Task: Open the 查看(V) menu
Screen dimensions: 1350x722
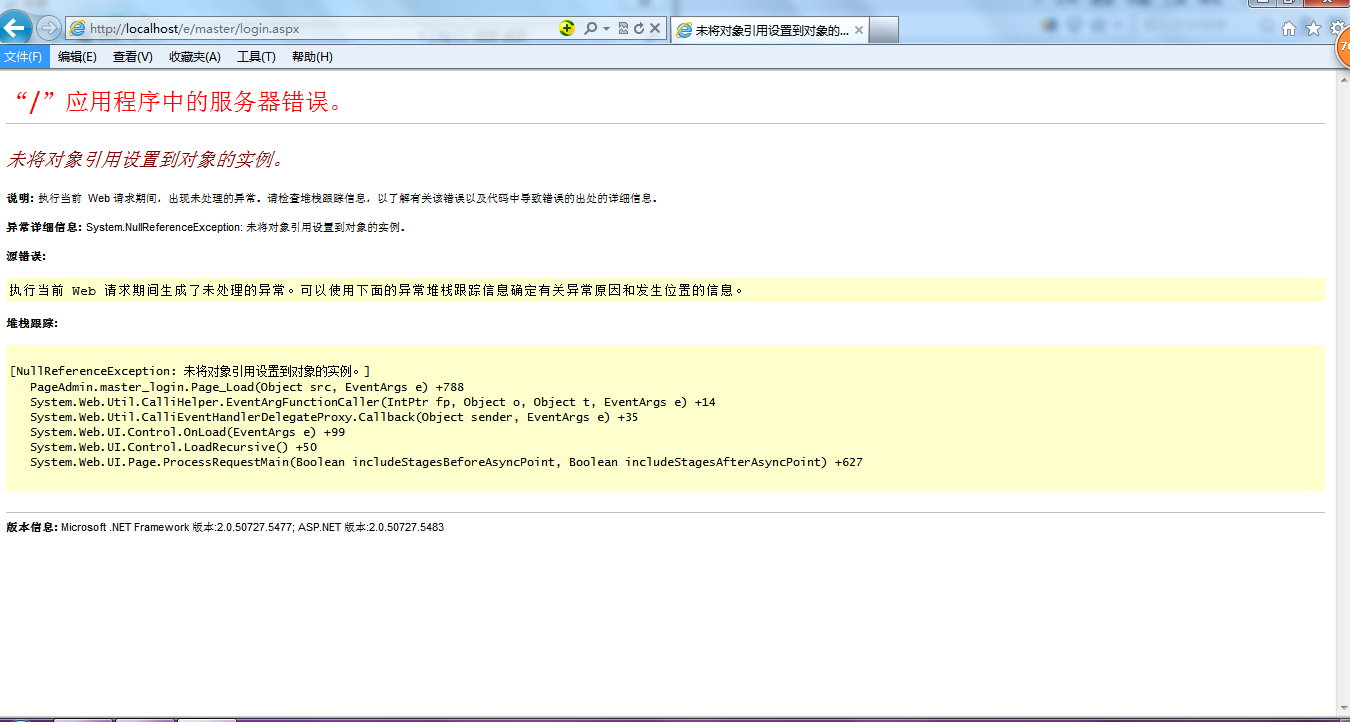Action: (132, 57)
